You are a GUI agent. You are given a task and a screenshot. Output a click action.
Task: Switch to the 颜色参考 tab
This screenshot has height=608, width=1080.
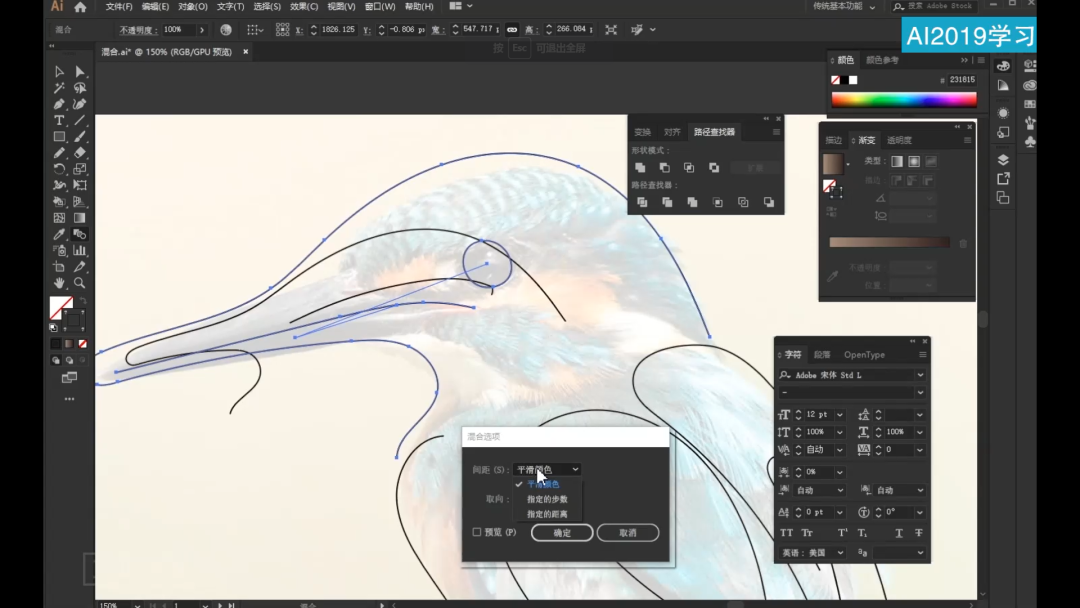pyautogui.click(x=882, y=60)
